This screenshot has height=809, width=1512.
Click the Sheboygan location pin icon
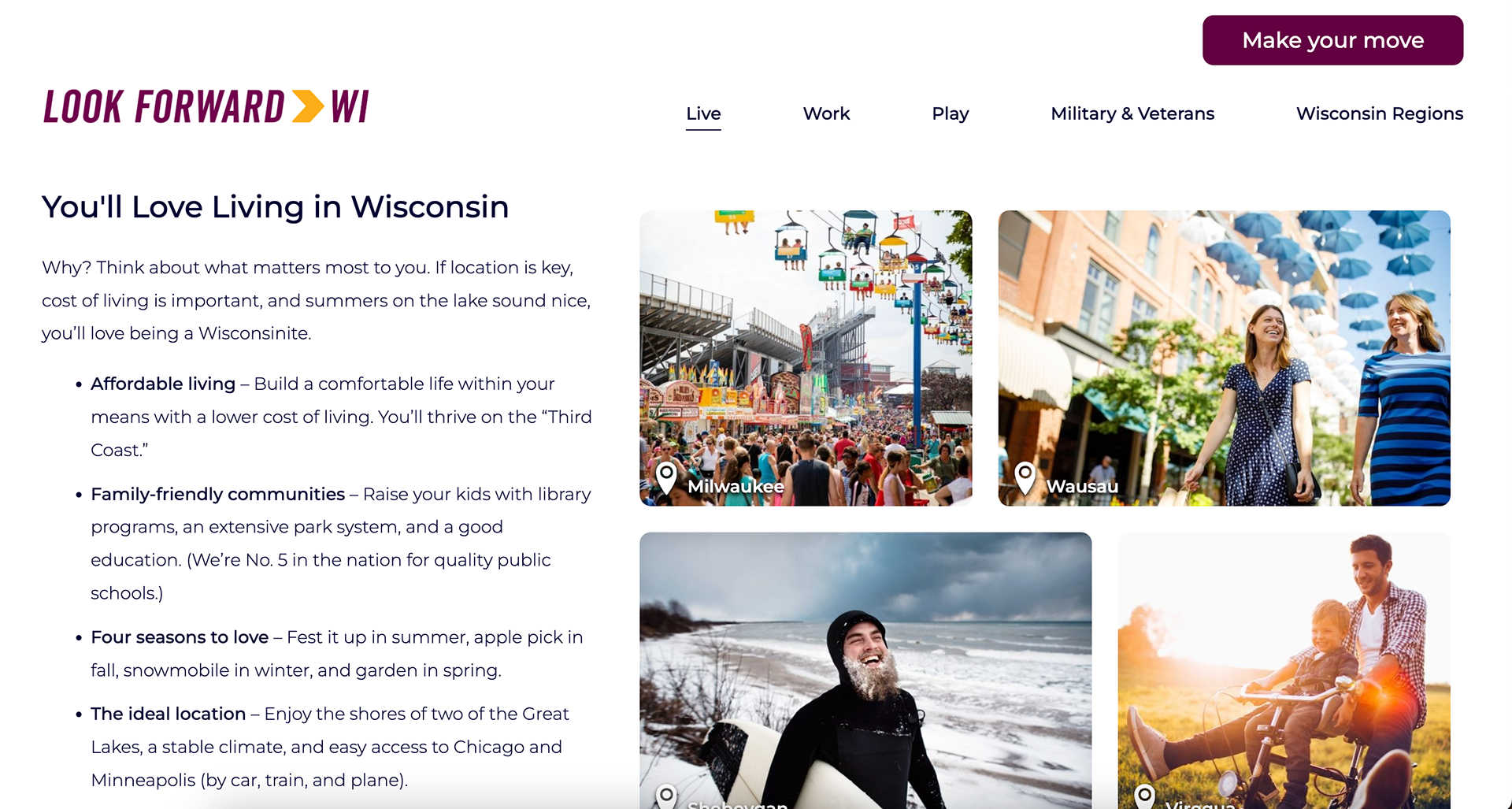click(666, 797)
